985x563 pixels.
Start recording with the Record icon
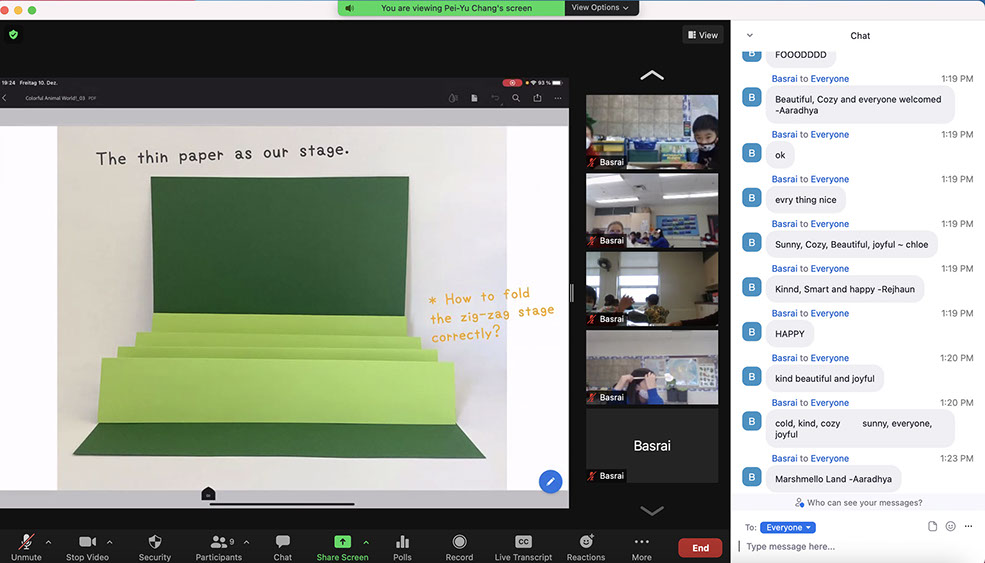click(459, 542)
